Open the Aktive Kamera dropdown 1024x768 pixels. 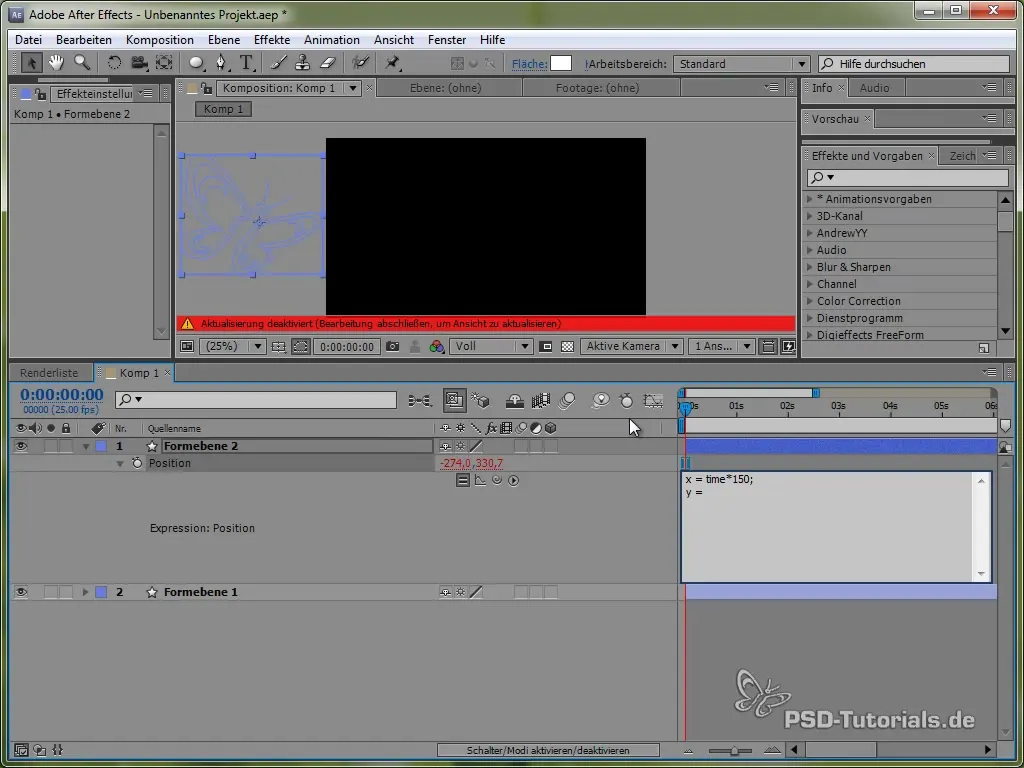(631, 346)
